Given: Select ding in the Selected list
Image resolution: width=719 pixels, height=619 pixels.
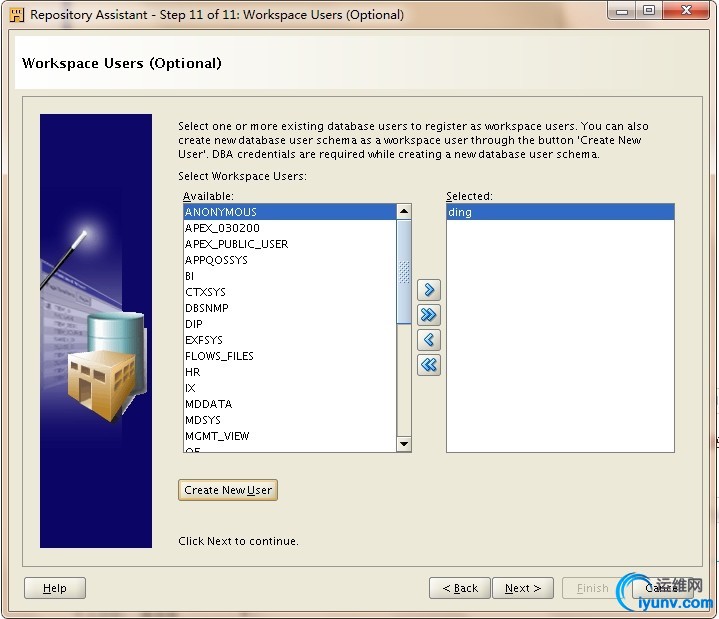Looking at the screenshot, I should pos(560,212).
